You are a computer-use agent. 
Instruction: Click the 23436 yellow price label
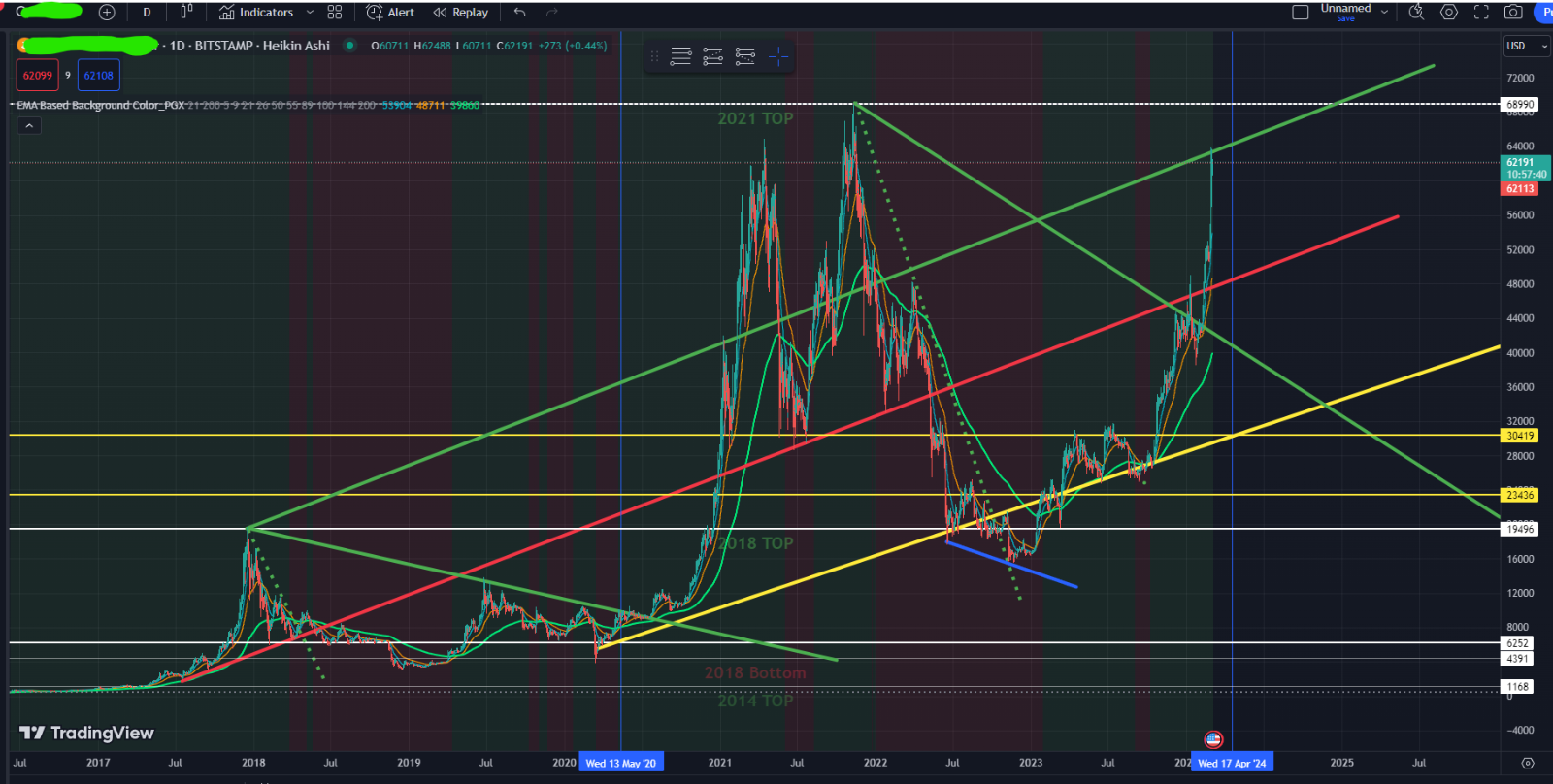point(1520,495)
